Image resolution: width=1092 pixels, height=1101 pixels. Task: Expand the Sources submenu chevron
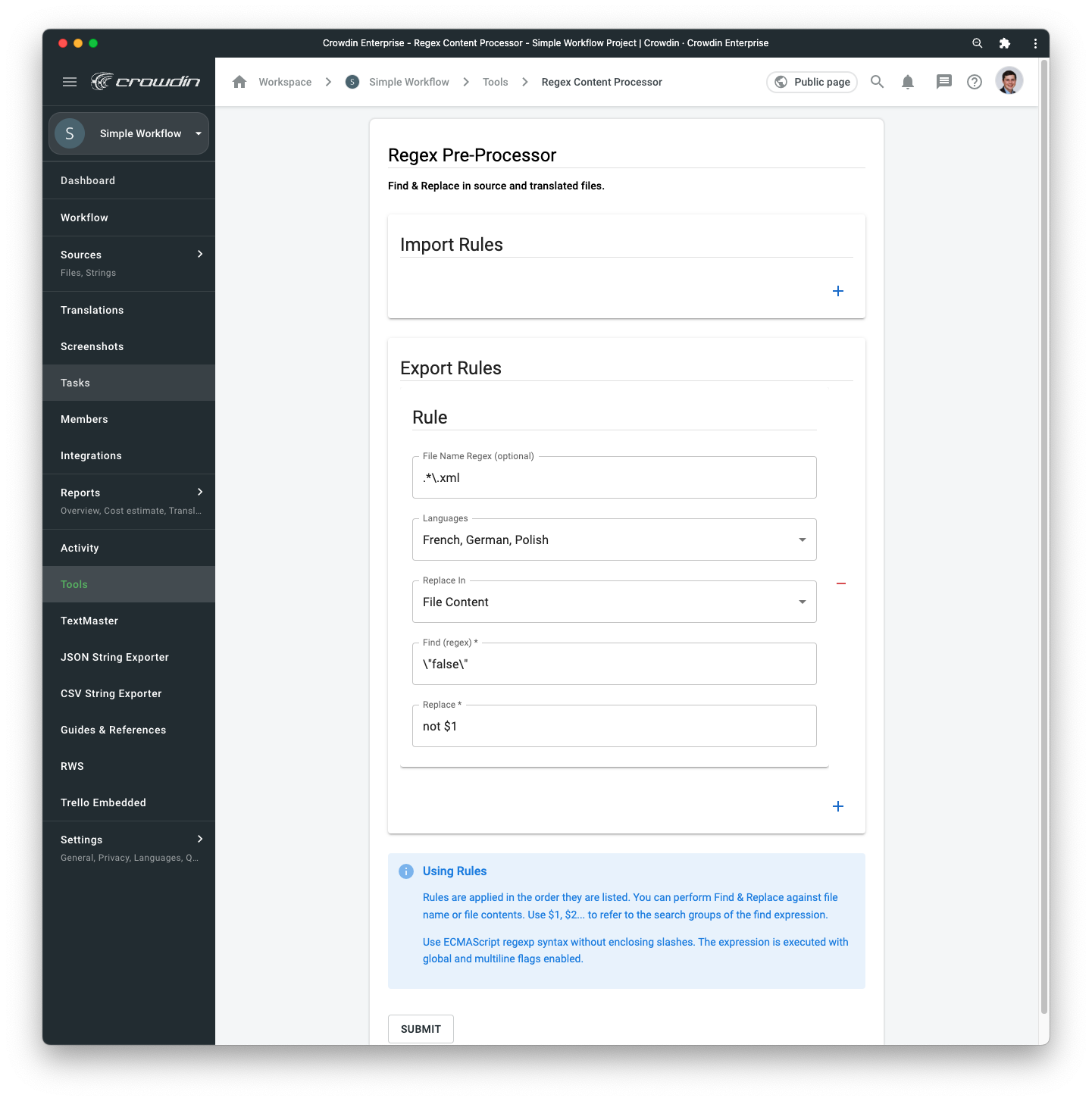[200, 254]
